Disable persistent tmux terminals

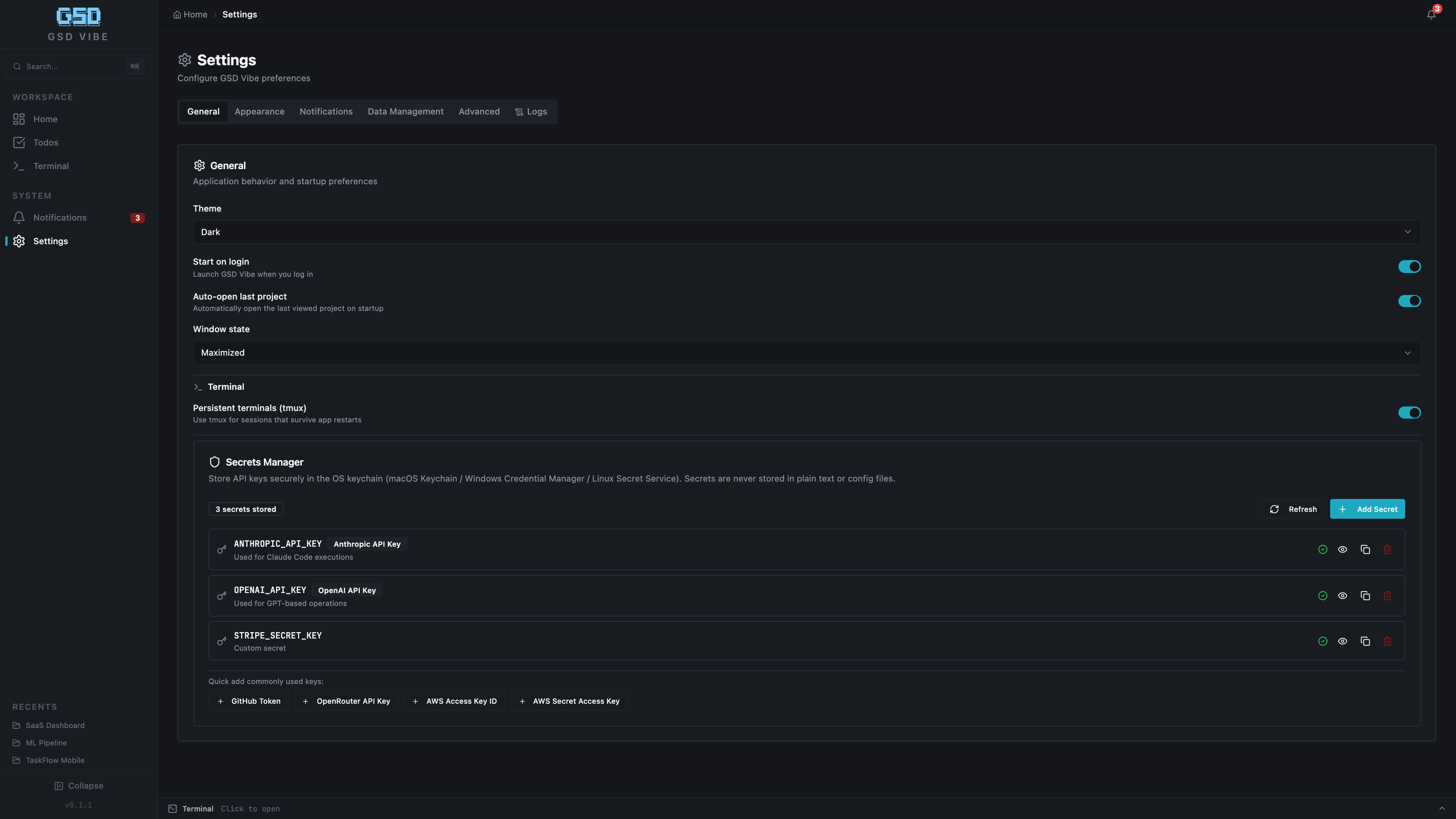(x=1409, y=412)
